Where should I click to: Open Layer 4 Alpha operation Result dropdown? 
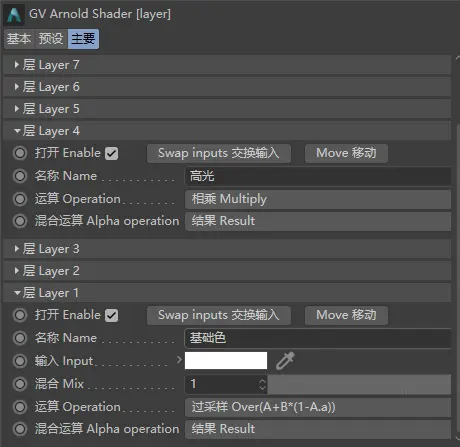click(318, 221)
